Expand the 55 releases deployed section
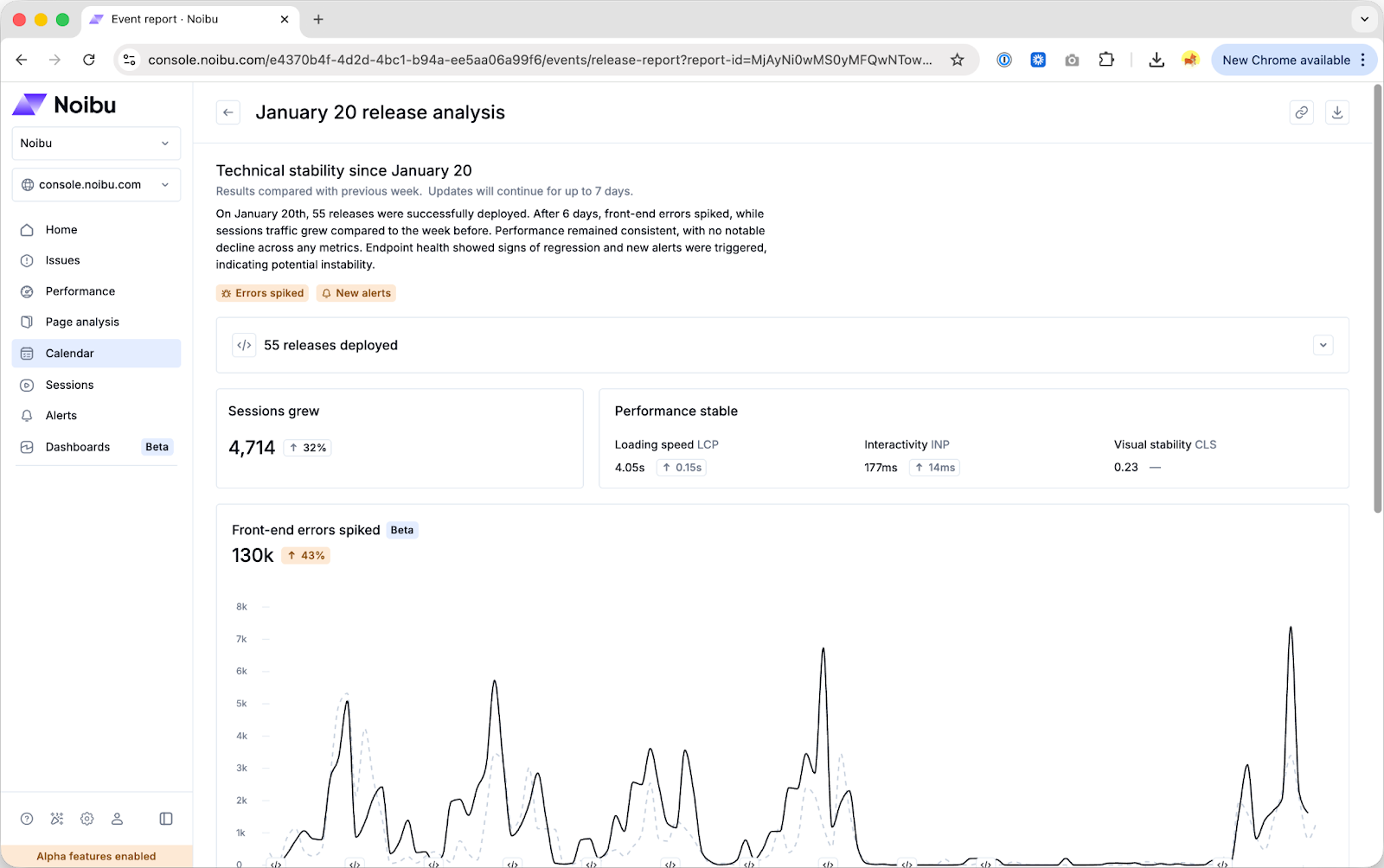 tap(1323, 345)
